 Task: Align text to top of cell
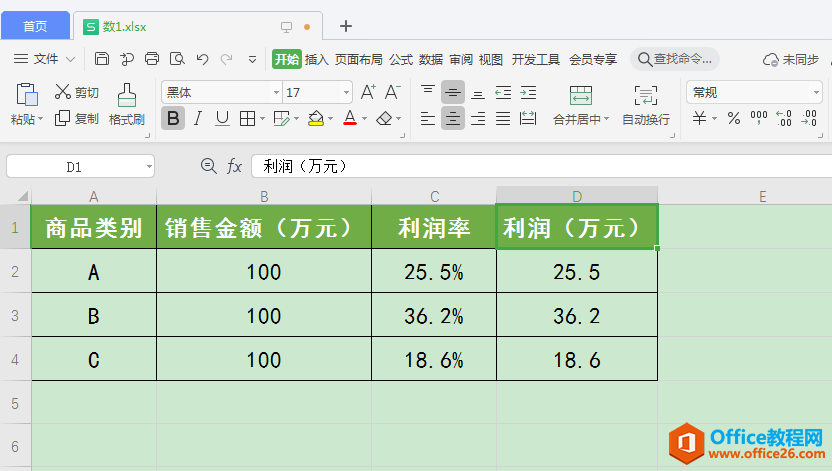428,92
